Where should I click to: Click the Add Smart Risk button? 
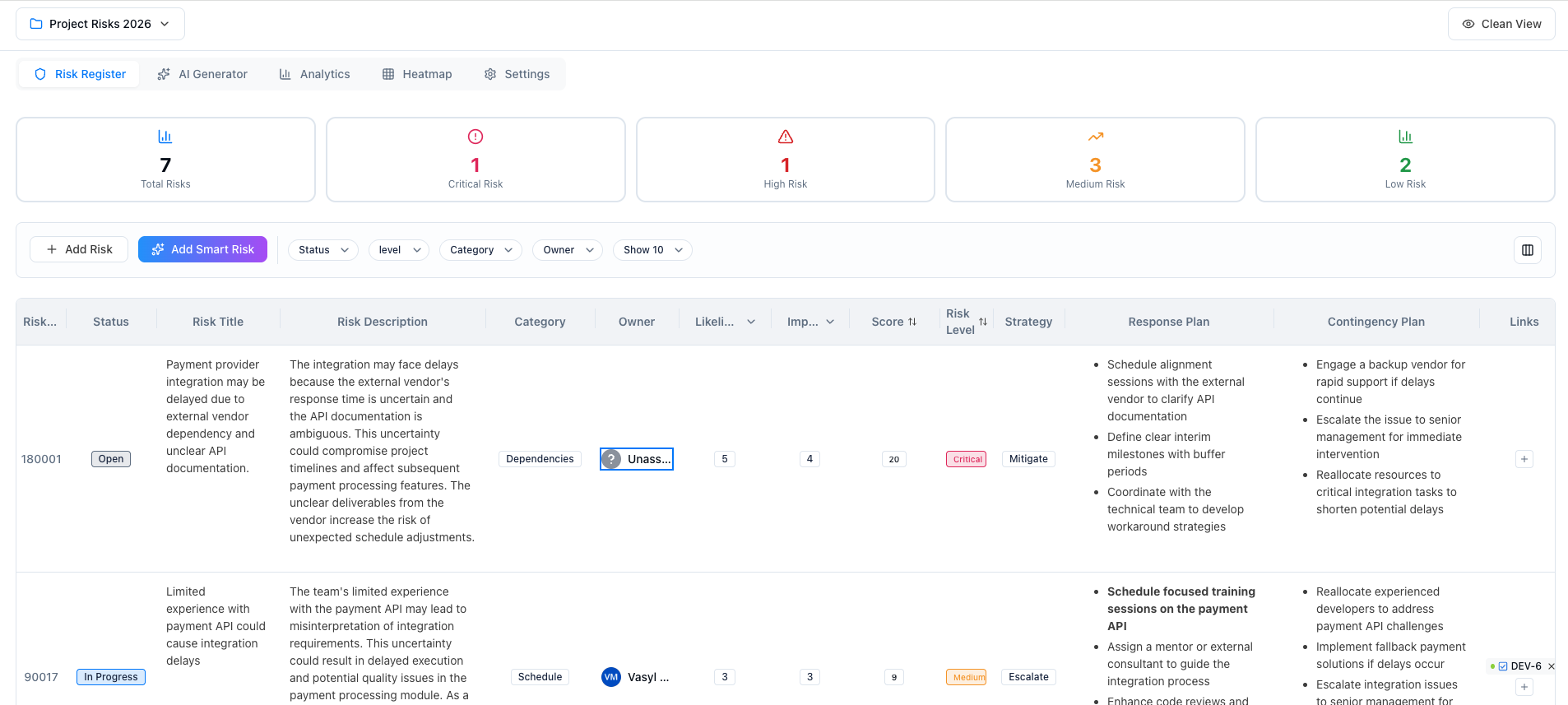coord(202,249)
